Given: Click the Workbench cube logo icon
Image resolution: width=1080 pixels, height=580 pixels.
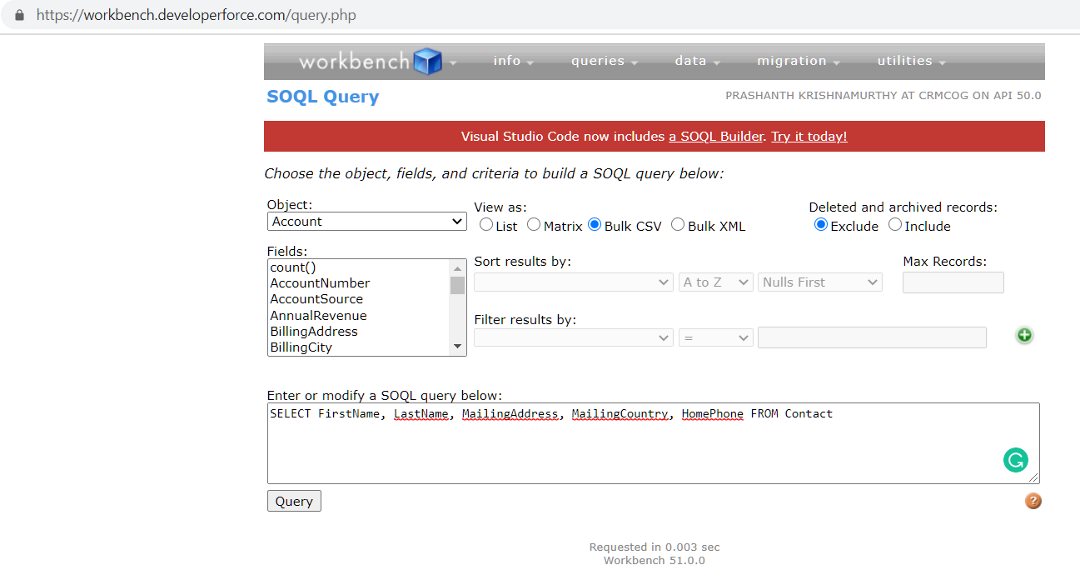Looking at the screenshot, I should click(427, 61).
